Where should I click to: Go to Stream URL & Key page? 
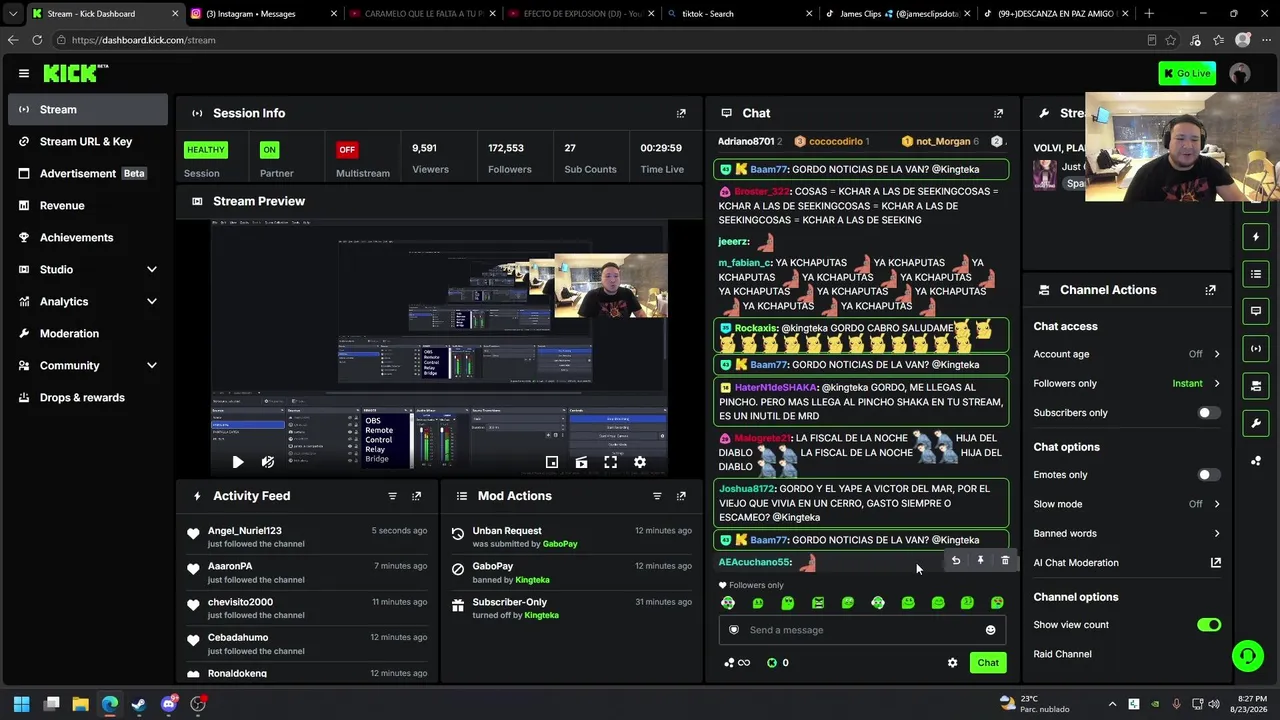(88, 141)
